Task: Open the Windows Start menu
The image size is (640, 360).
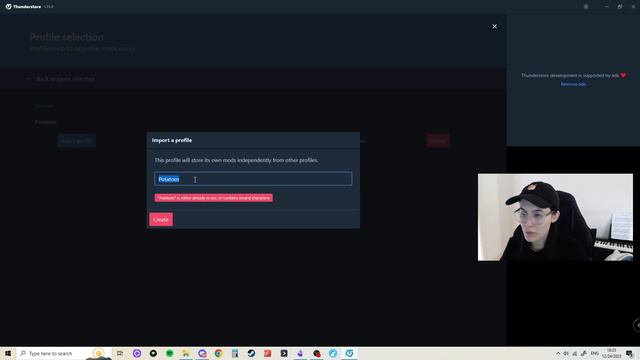Action: pos(8,353)
